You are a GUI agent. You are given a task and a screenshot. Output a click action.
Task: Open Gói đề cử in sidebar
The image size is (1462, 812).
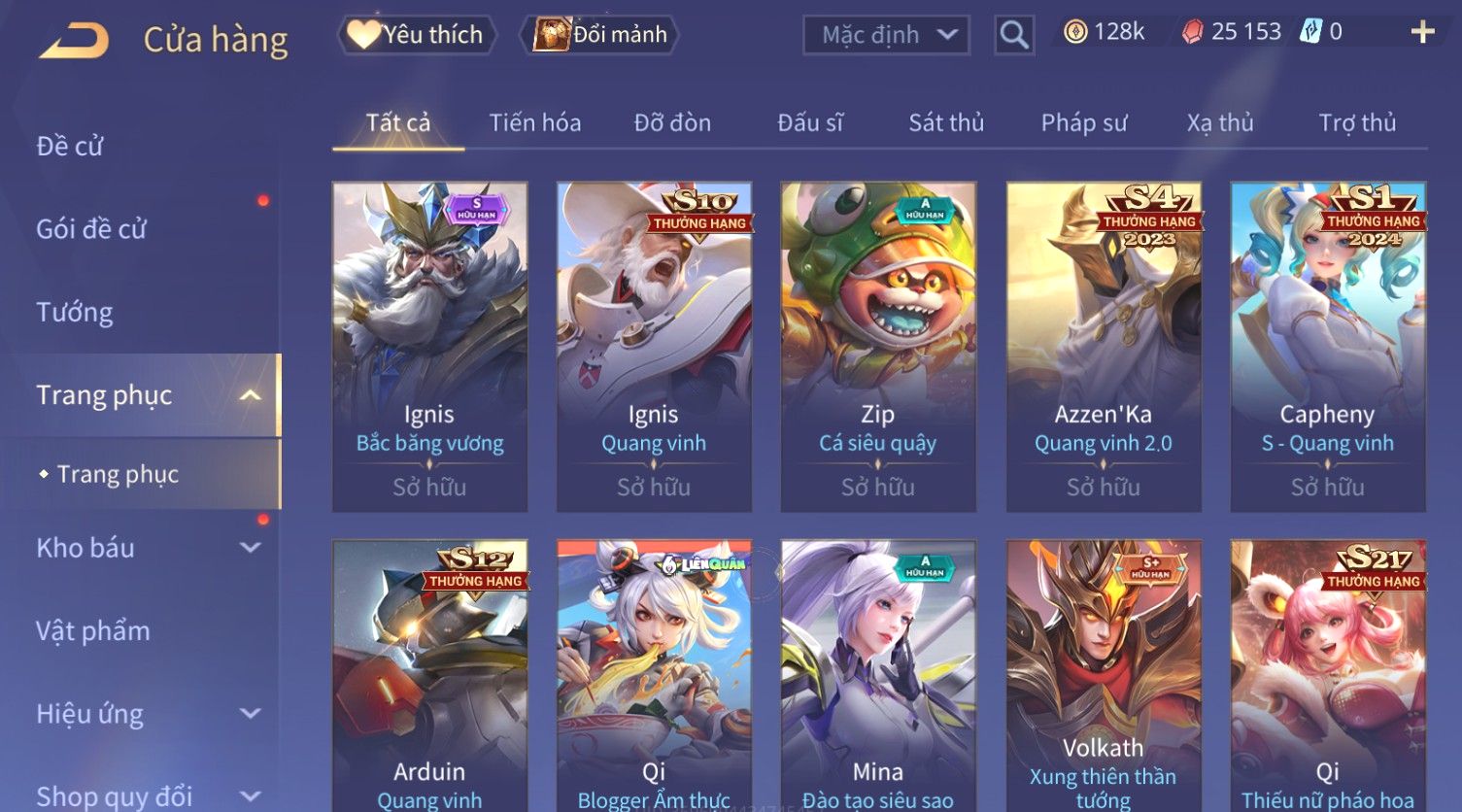pyautogui.click(x=91, y=229)
